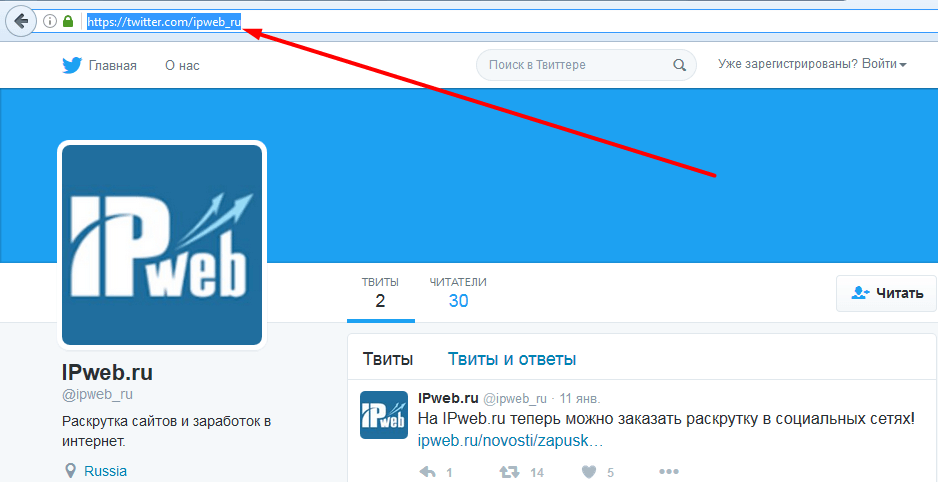This screenshot has height=482, width=938.
Task: Click the large IPweb profile picture
Action: (x=162, y=244)
